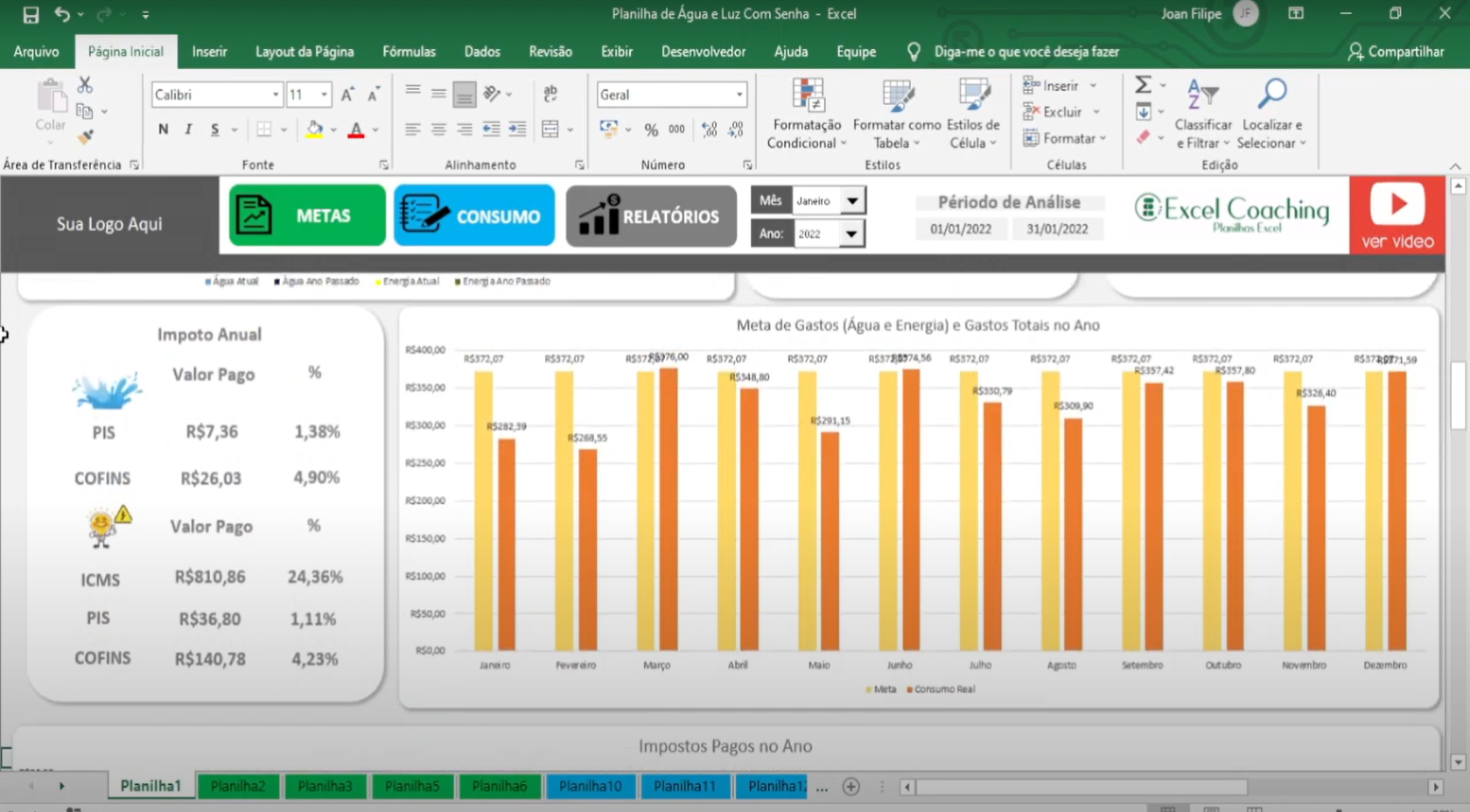Screen dimensions: 1470x812
Task: Click the blue CONSUMO button
Action: click(474, 215)
